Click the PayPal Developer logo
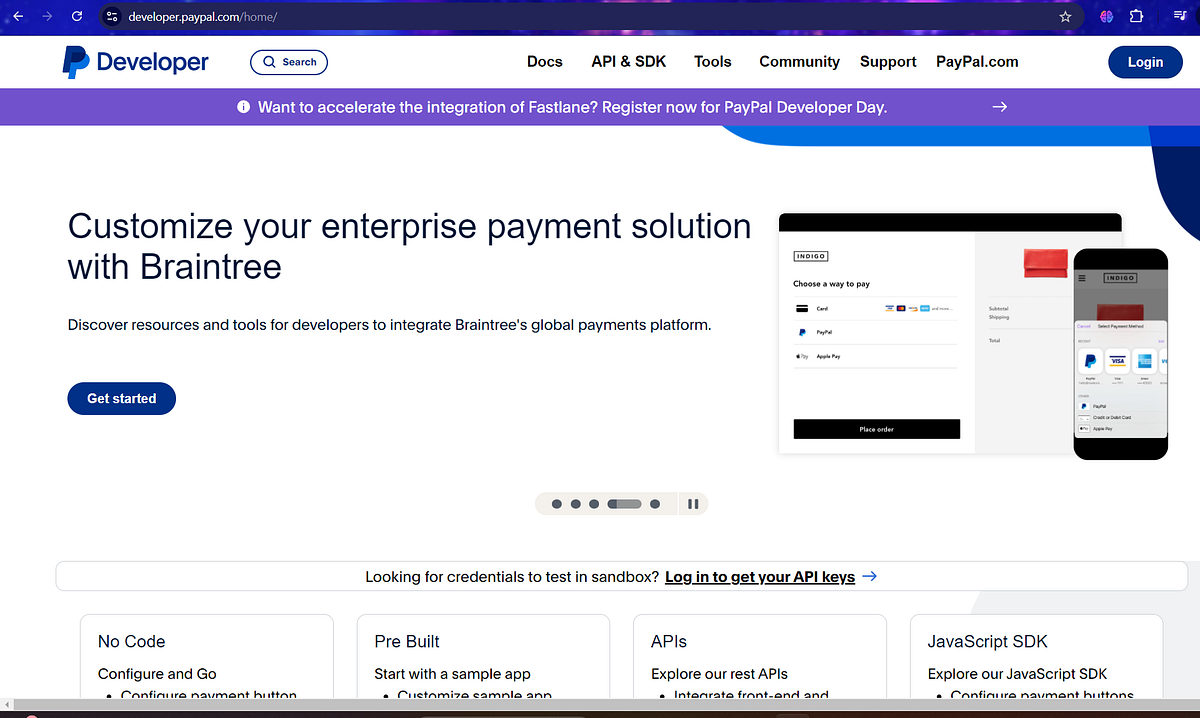Image resolution: width=1200 pixels, height=718 pixels. click(135, 61)
